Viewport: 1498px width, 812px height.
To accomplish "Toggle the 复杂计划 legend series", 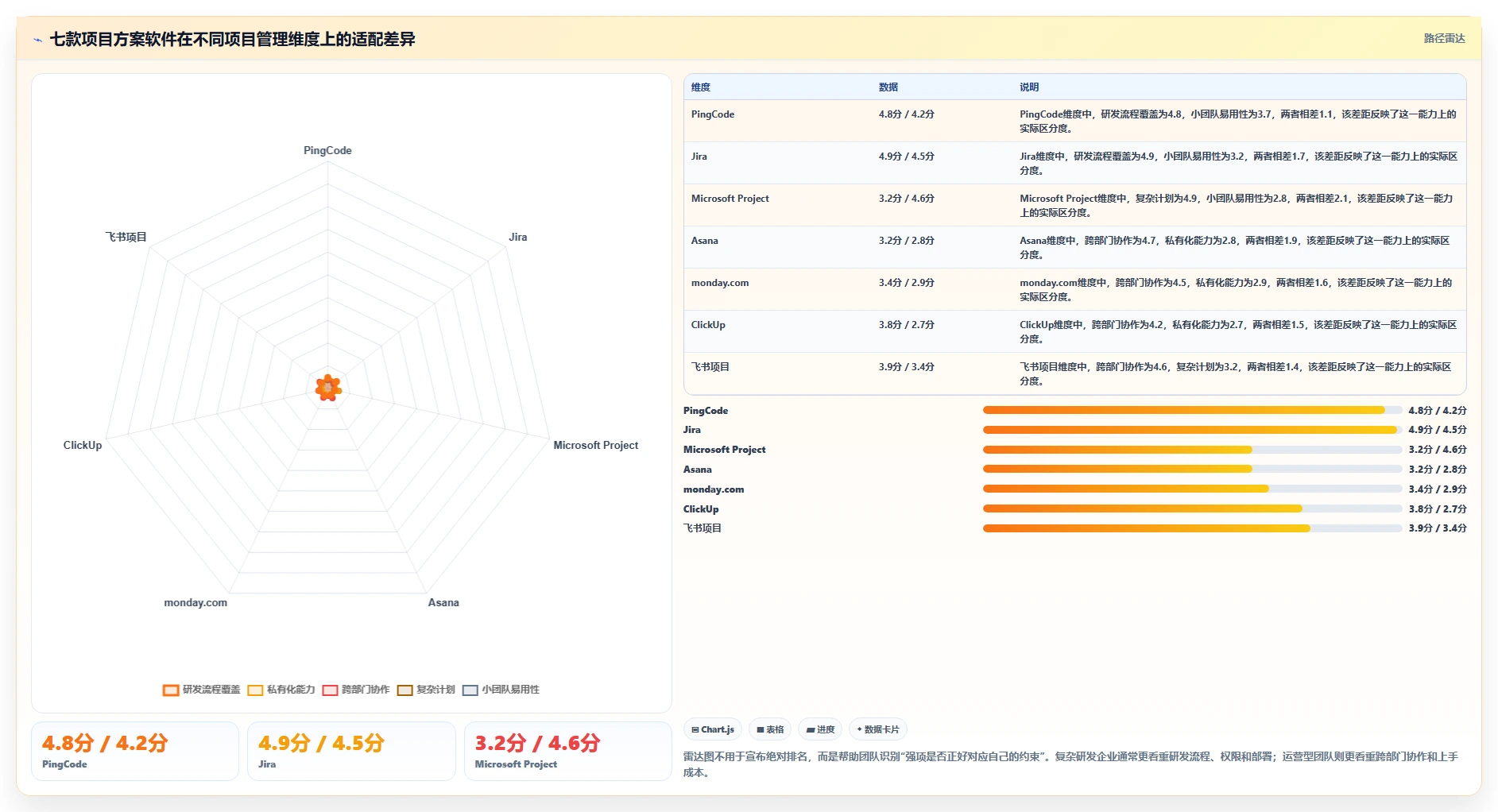I will click(x=426, y=690).
